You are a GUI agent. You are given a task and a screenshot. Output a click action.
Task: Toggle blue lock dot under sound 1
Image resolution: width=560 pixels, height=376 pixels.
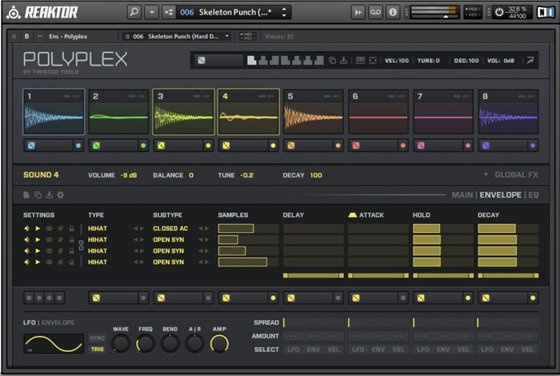click(x=78, y=146)
